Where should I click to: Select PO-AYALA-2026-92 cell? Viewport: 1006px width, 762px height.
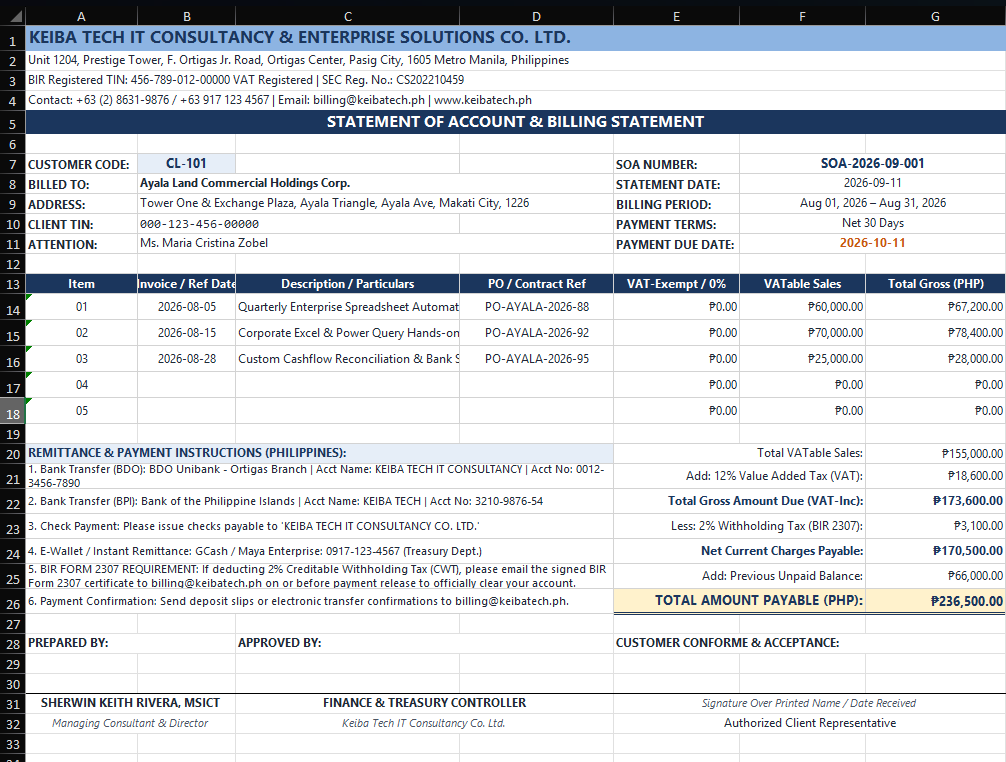536,333
